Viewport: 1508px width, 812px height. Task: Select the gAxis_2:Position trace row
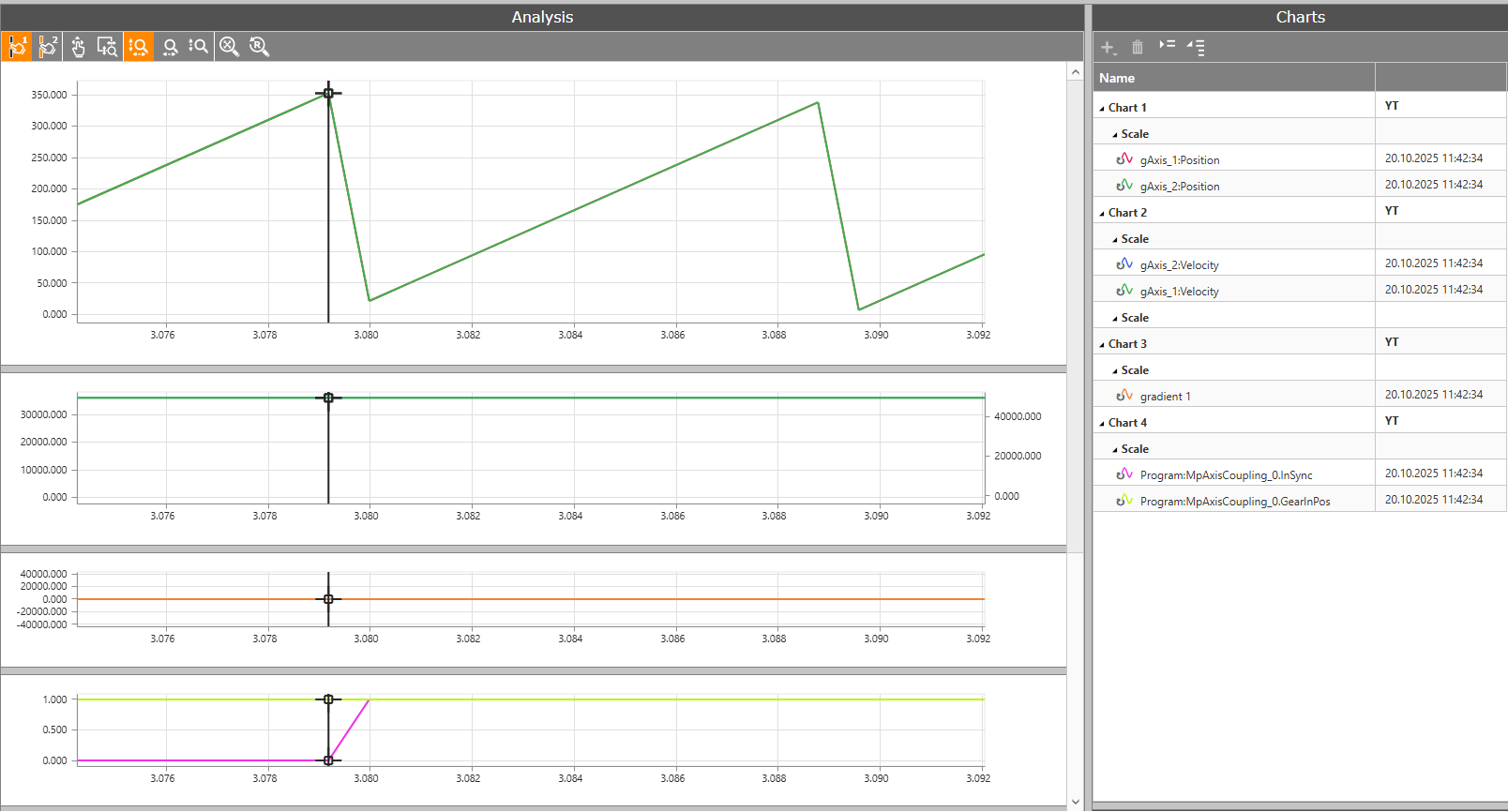click(1300, 184)
